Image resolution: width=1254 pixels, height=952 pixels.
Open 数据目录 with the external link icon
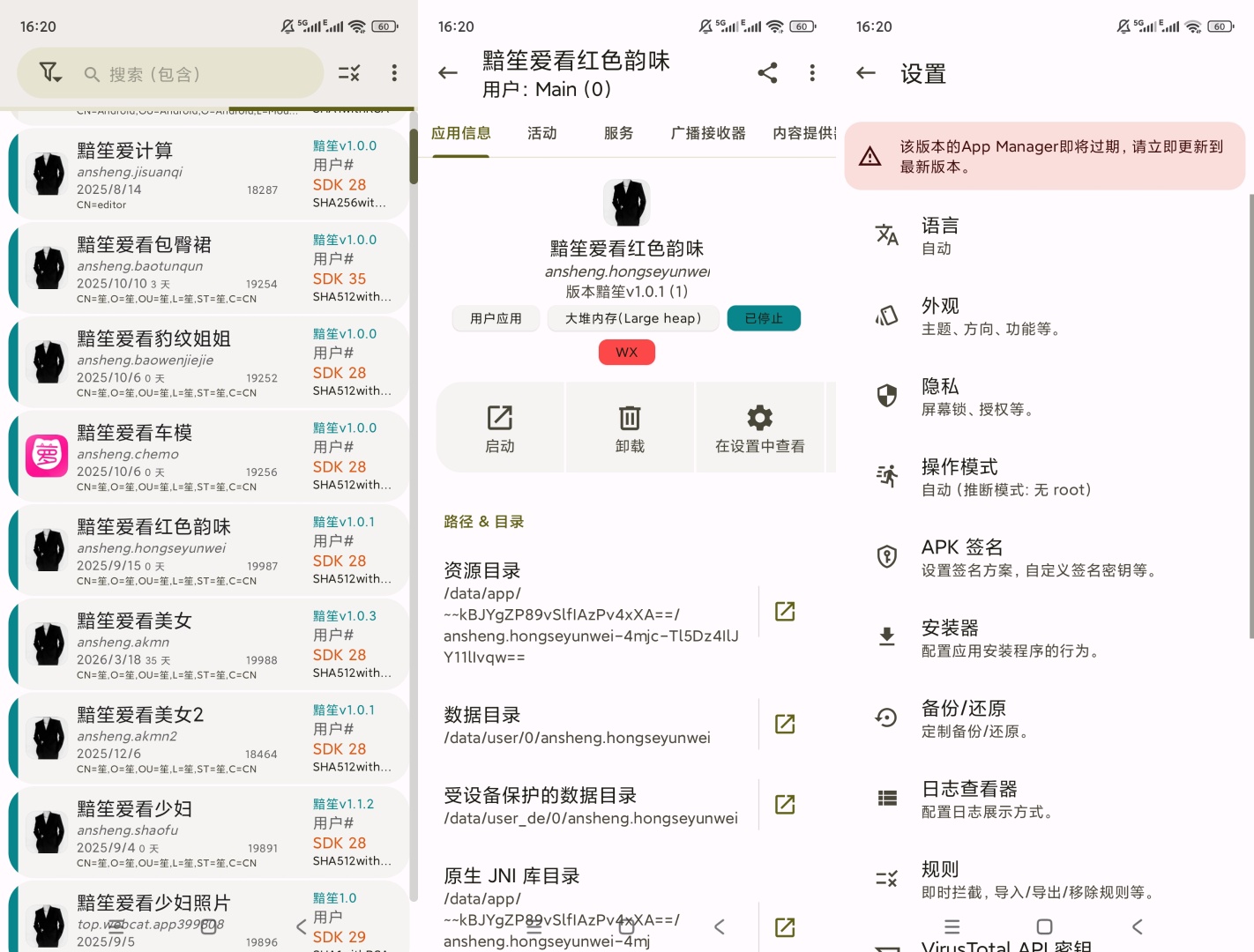[x=784, y=724]
